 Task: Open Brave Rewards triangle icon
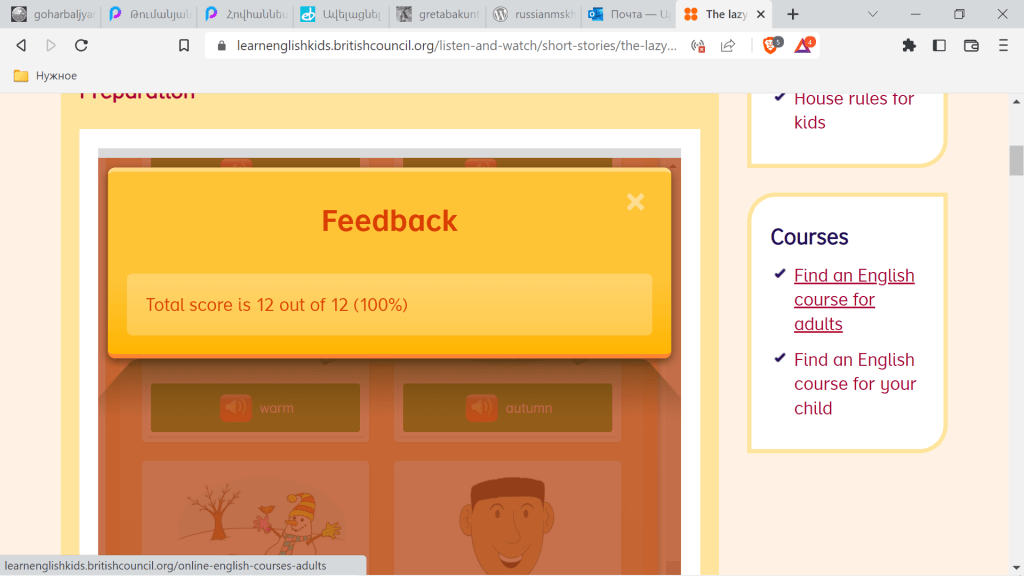coord(804,45)
